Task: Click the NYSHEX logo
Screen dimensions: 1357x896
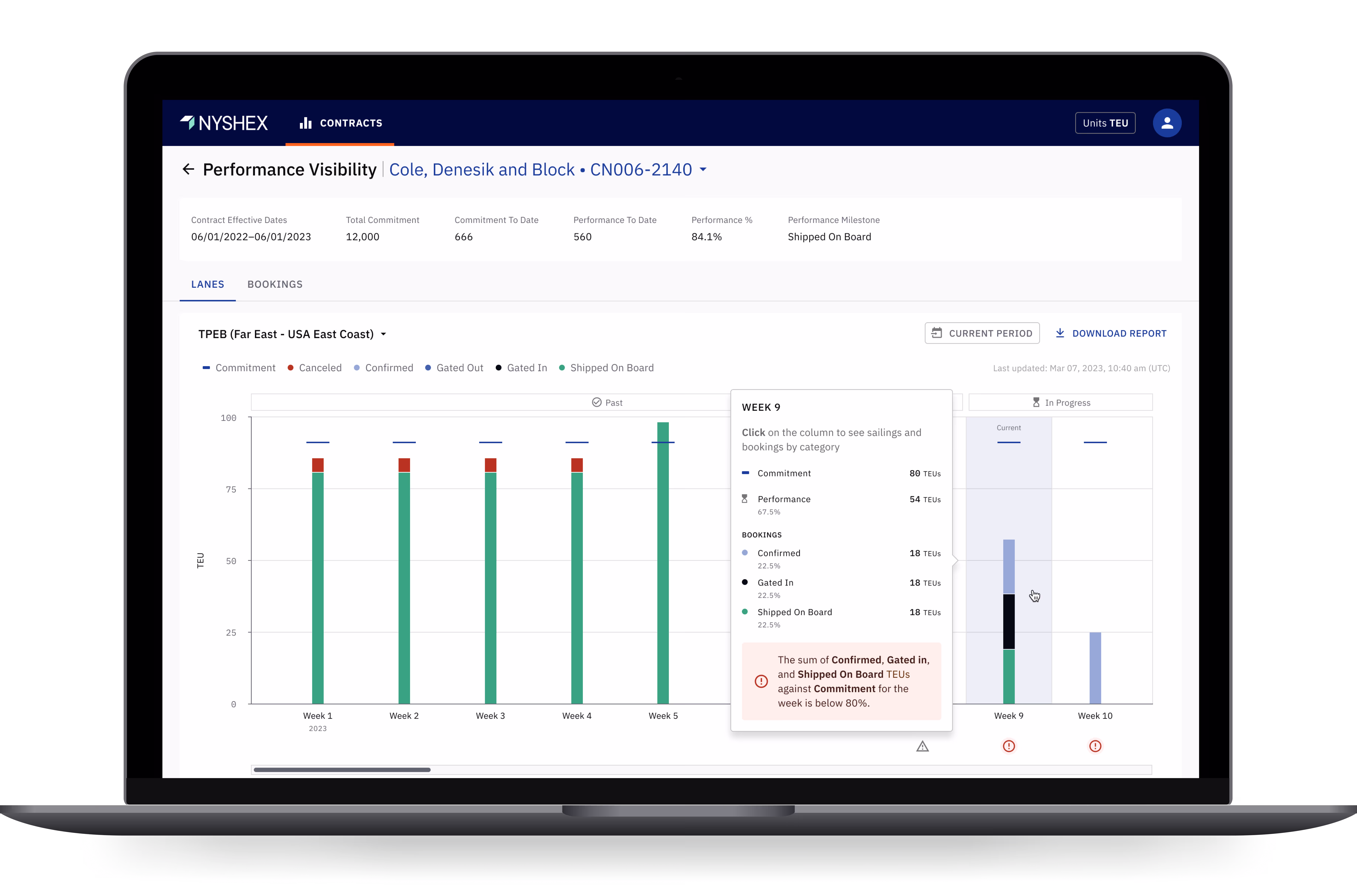Action: pyautogui.click(x=224, y=123)
